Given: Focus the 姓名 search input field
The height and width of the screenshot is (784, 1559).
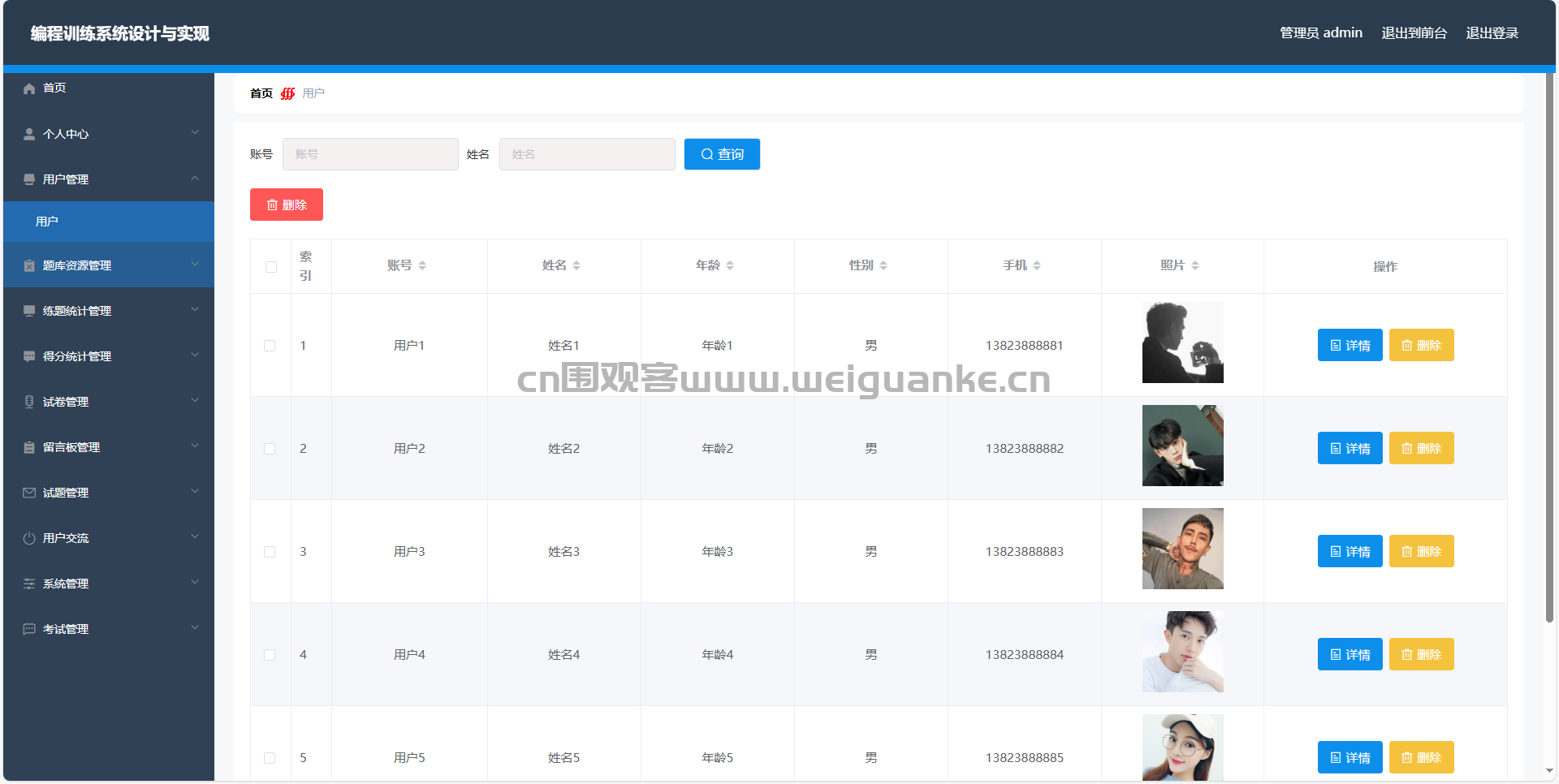Looking at the screenshot, I should 587,154.
